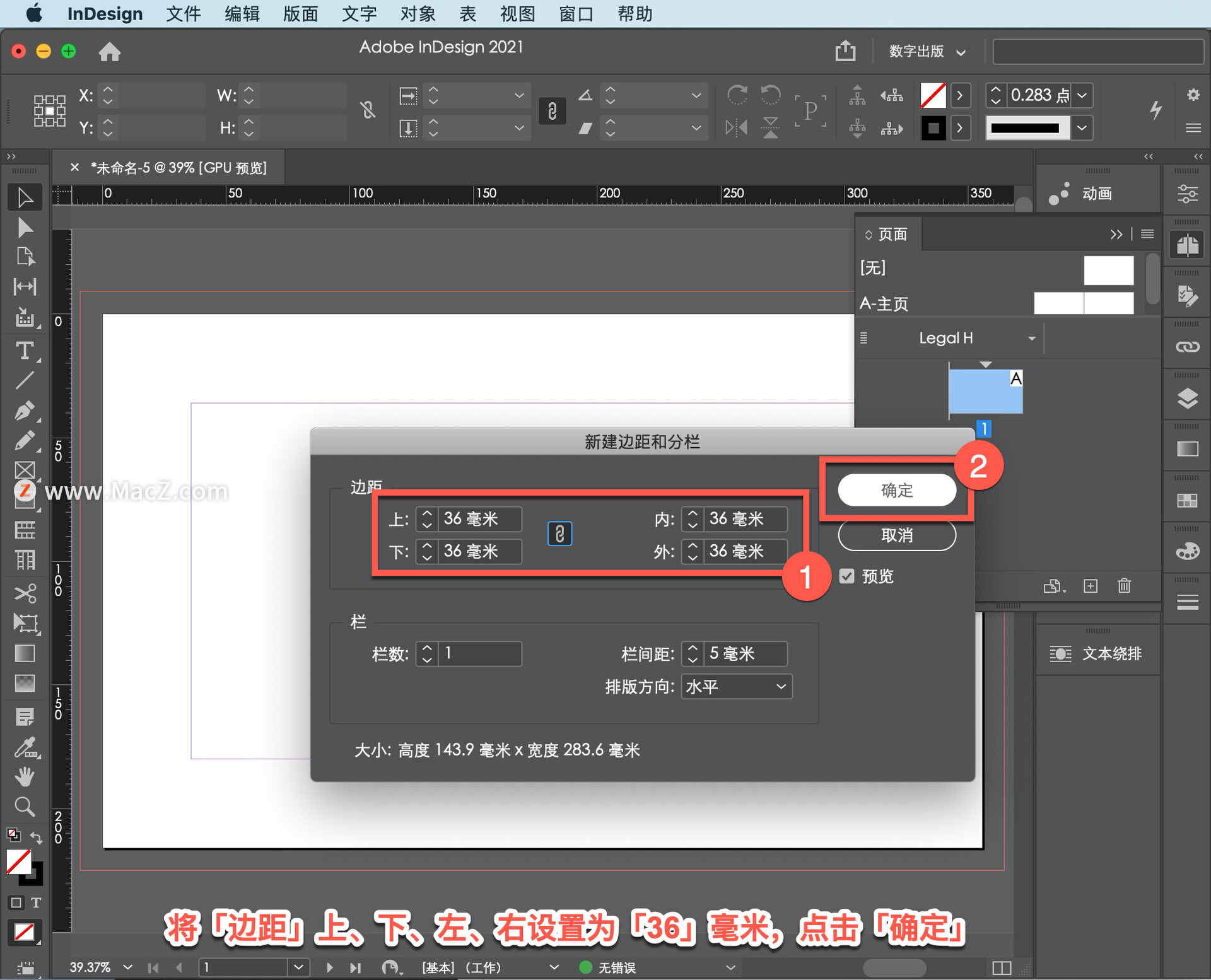The width and height of the screenshot is (1211, 980).
Task: Select page 1 thumbnail in Pages panel
Action: coord(985,392)
